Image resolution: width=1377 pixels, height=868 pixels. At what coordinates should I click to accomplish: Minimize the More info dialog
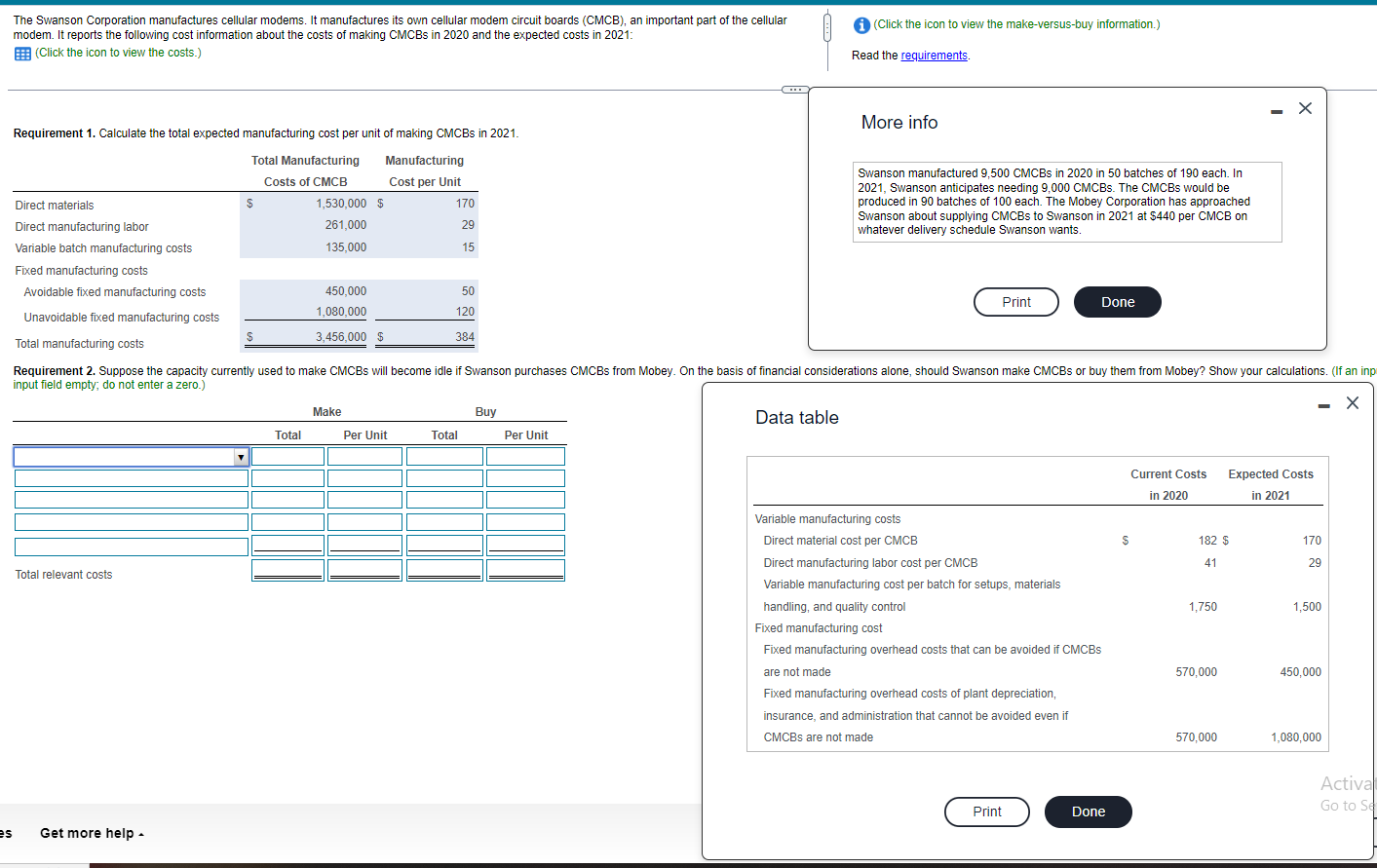tap(1277, 112)
